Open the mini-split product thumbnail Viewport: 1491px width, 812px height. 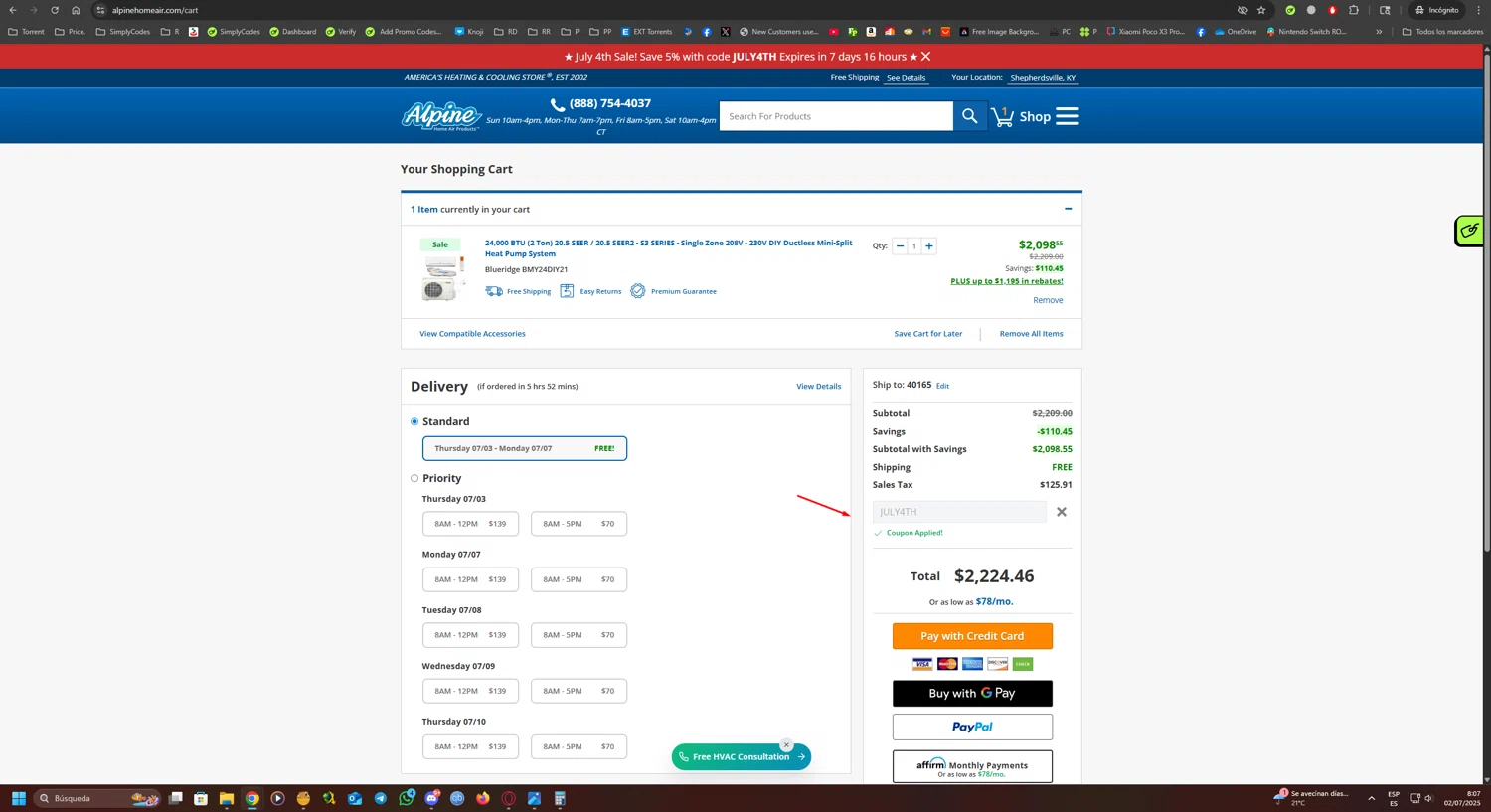442,278
